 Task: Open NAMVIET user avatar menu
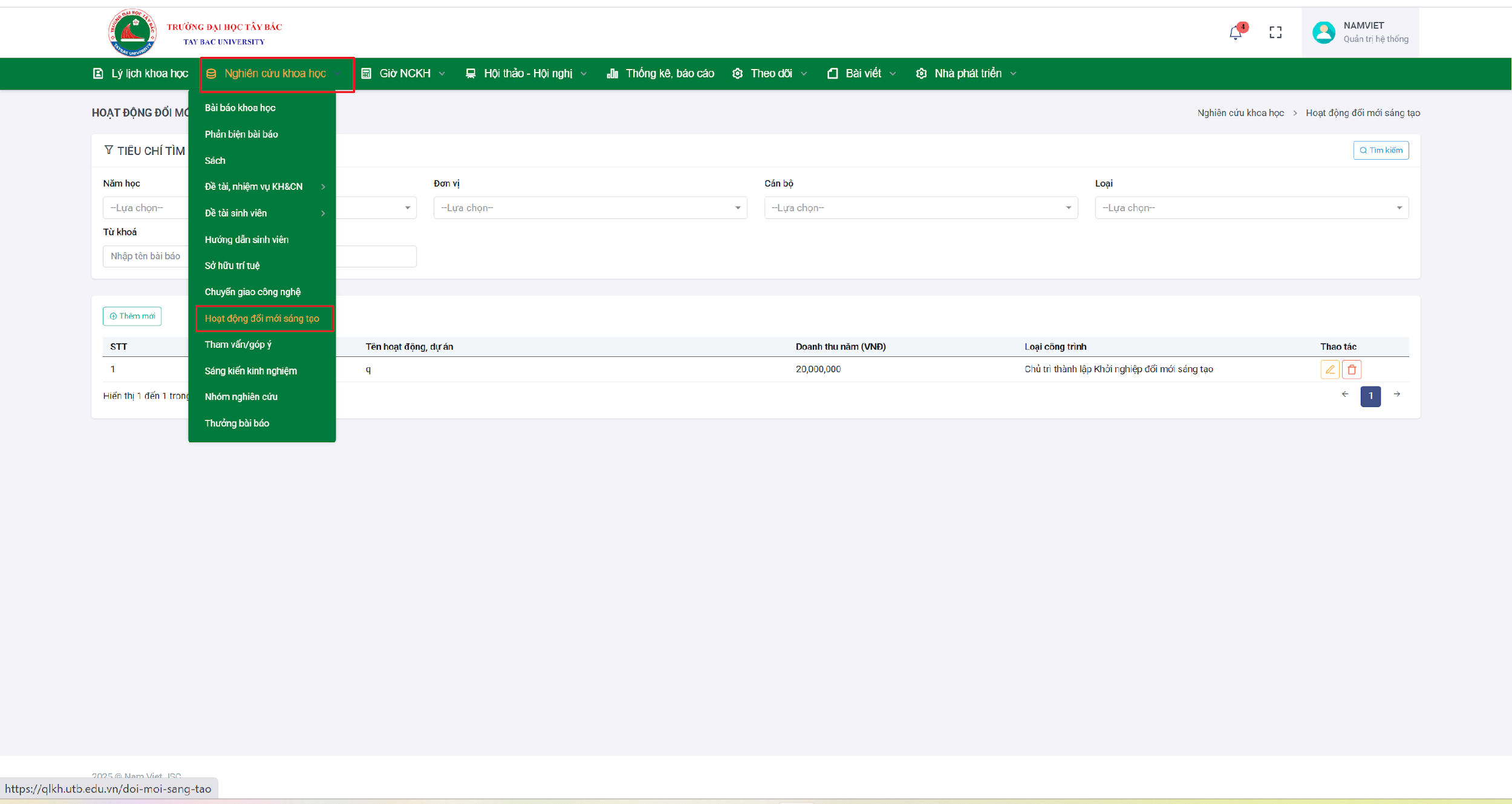click(1323, 33)
